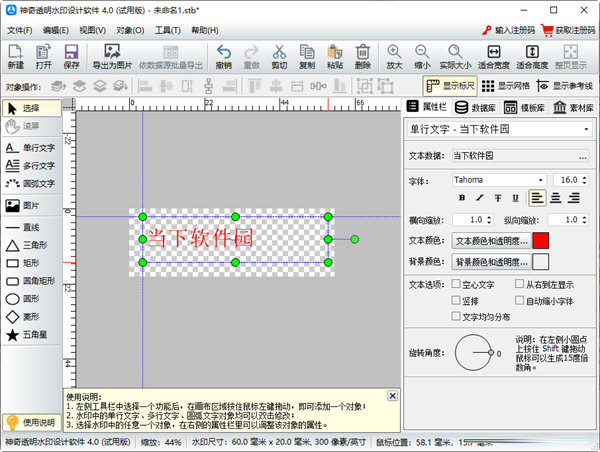The width and height of the screenshot is (600, 452).
Task: Click the 复制 (Copy) icon
Action: tap(307, 57)
